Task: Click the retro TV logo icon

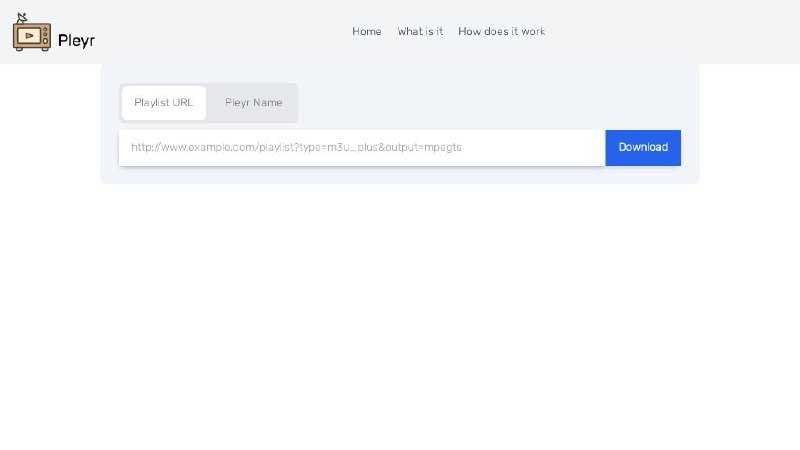Action: [x=32, y=32]
